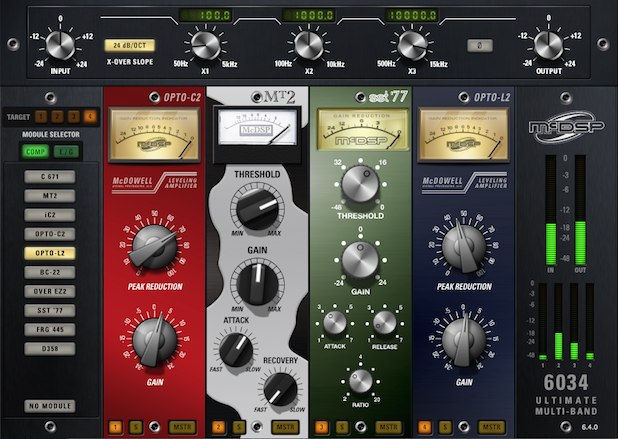Click the MT2 Gain knob
The width and height of the screenshot is (618, 439).
[257, 283]
